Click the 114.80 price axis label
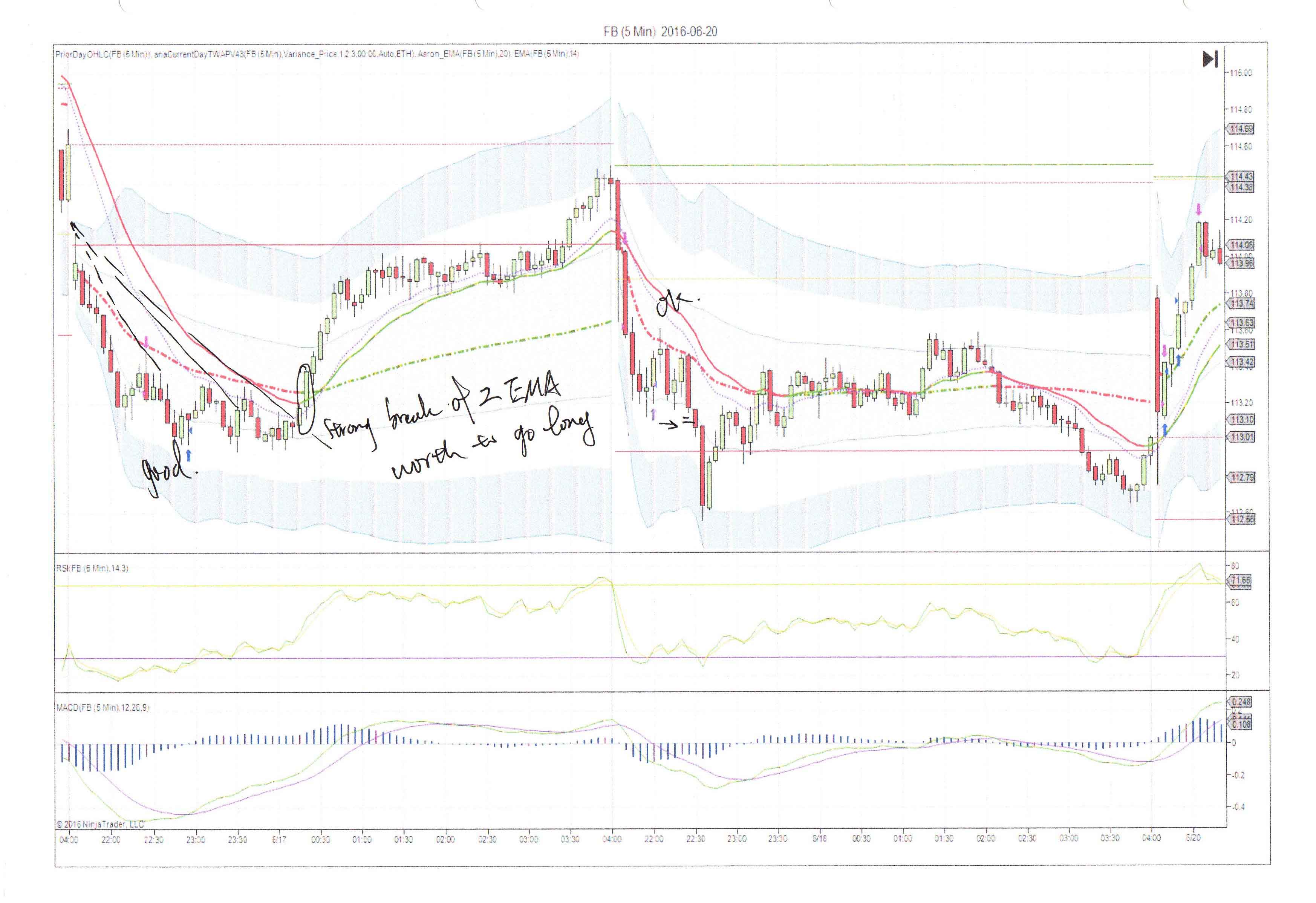Screen dimensions: 1316x903 click(x=1241, y=110)
